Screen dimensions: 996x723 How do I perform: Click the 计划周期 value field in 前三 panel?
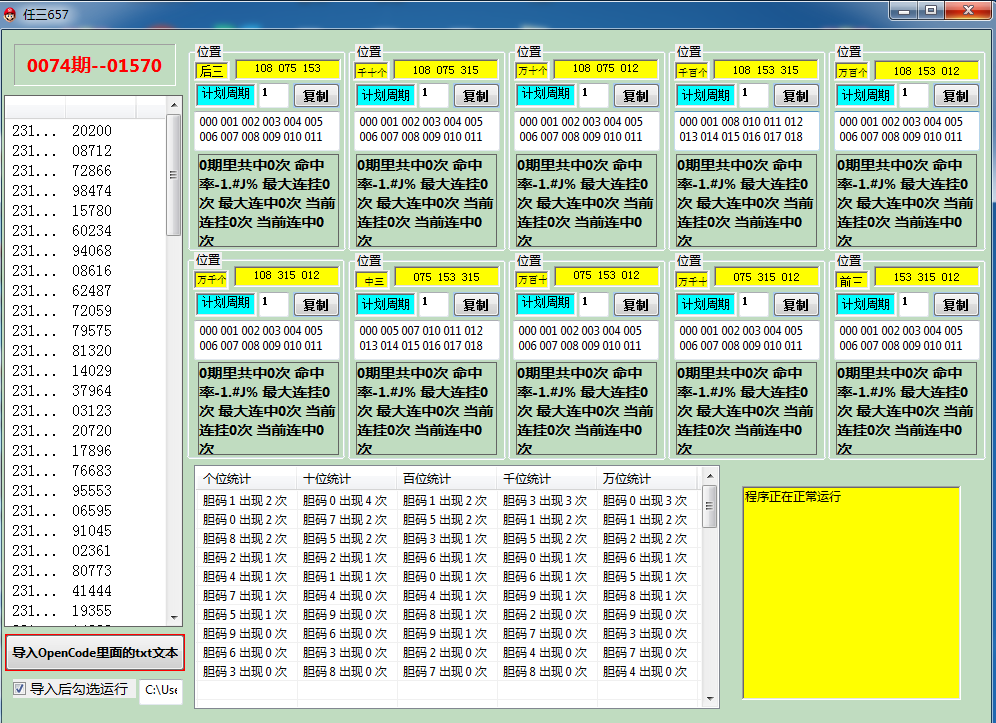914,304
